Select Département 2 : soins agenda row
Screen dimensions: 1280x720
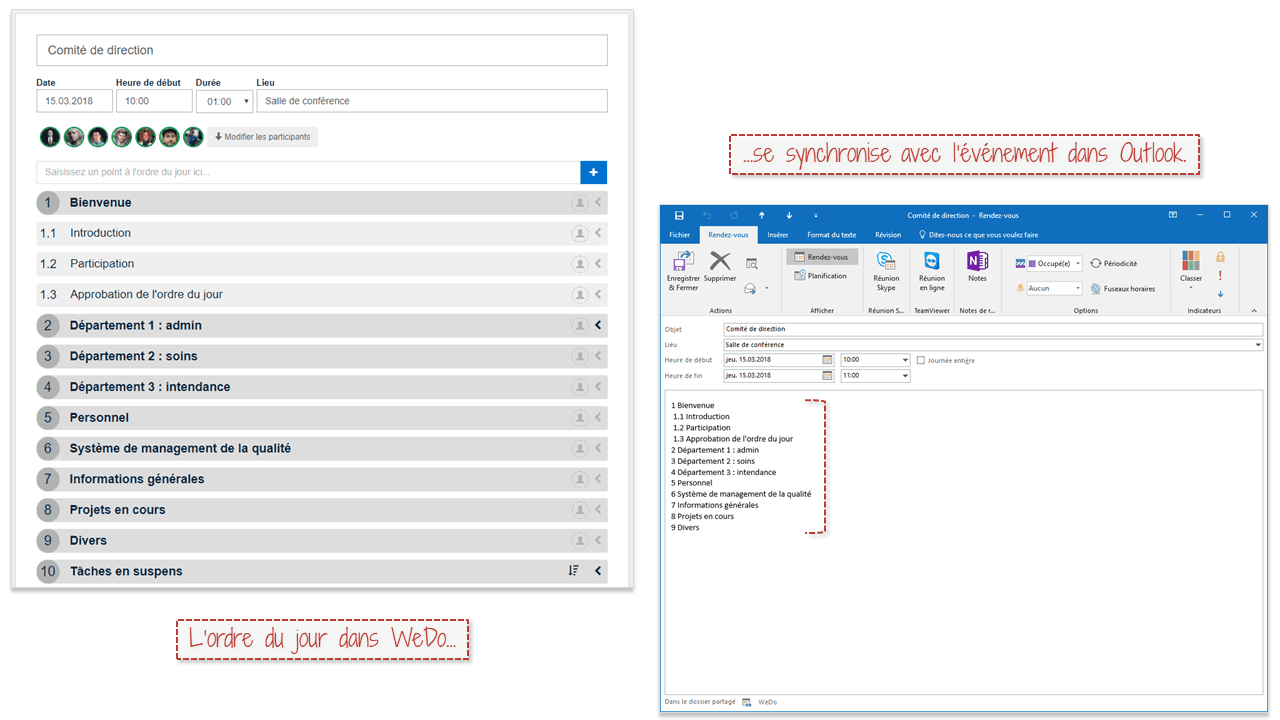[322, 356]
